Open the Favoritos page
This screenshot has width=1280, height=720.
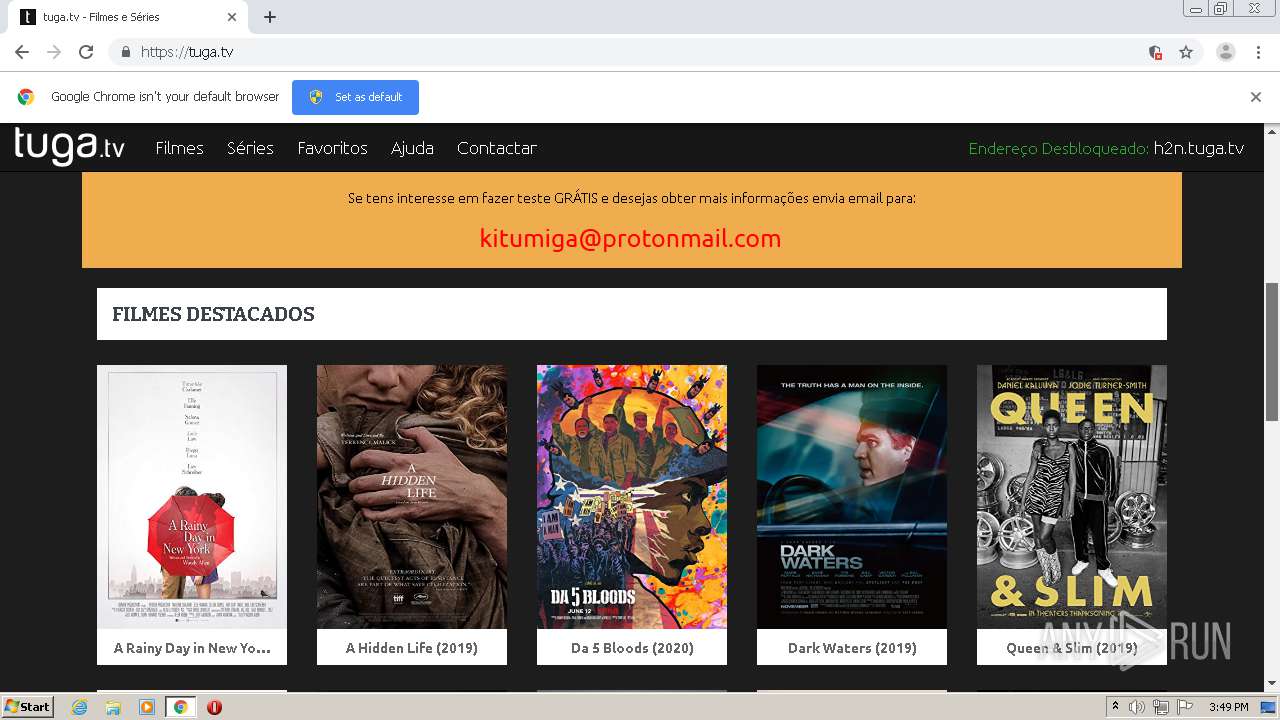point(332,148)
